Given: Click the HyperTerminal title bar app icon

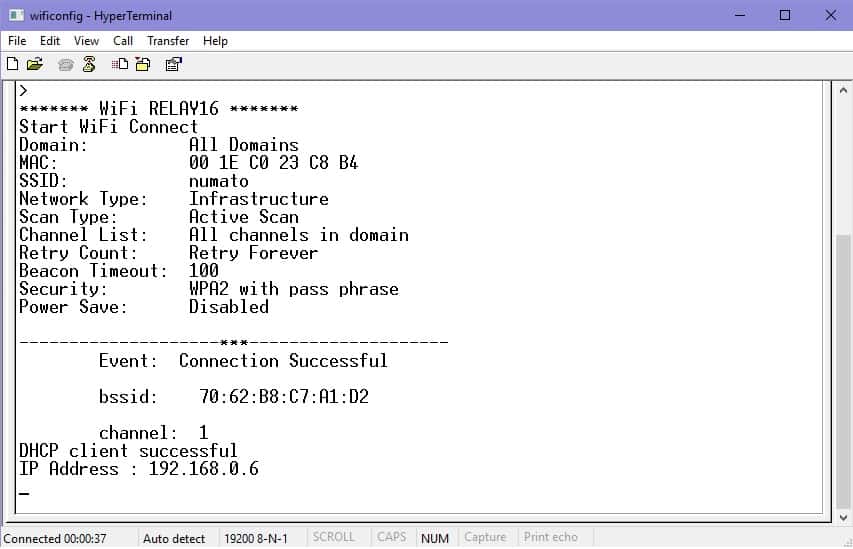Looking at the screenshot, I should pos(14,15).
